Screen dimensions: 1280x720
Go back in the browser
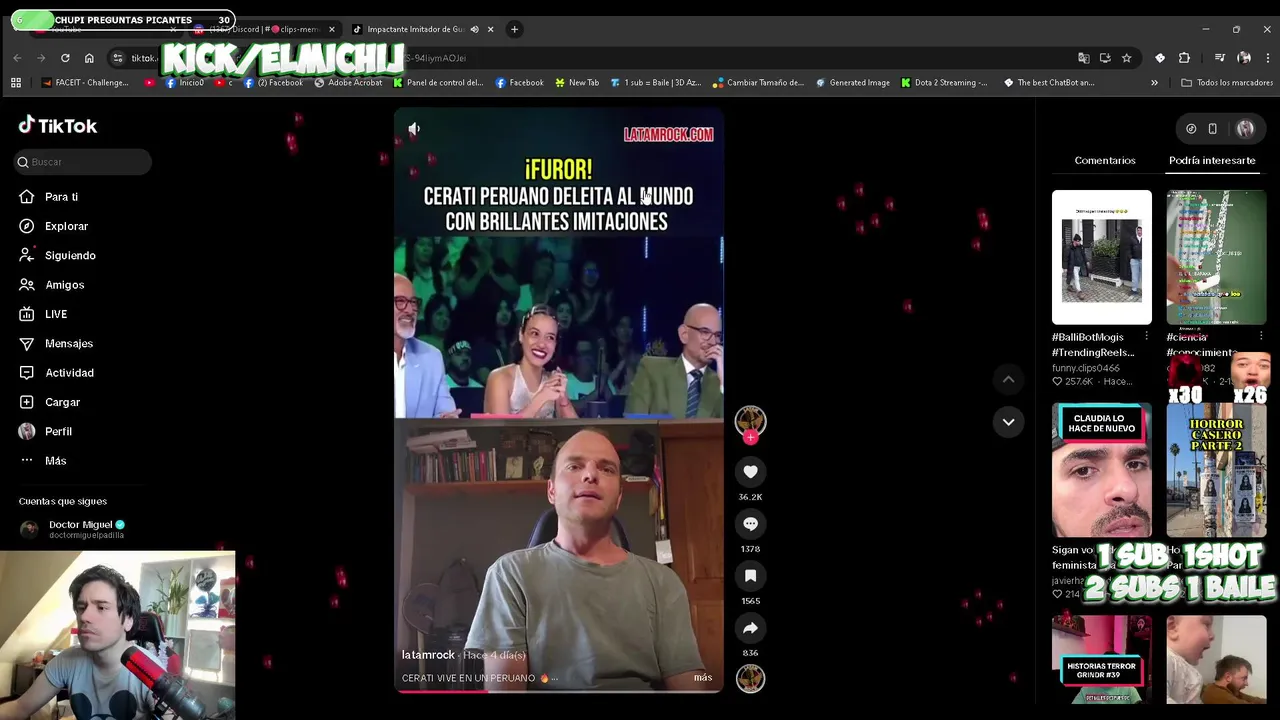pyautogui.click(x=17, y=58)
